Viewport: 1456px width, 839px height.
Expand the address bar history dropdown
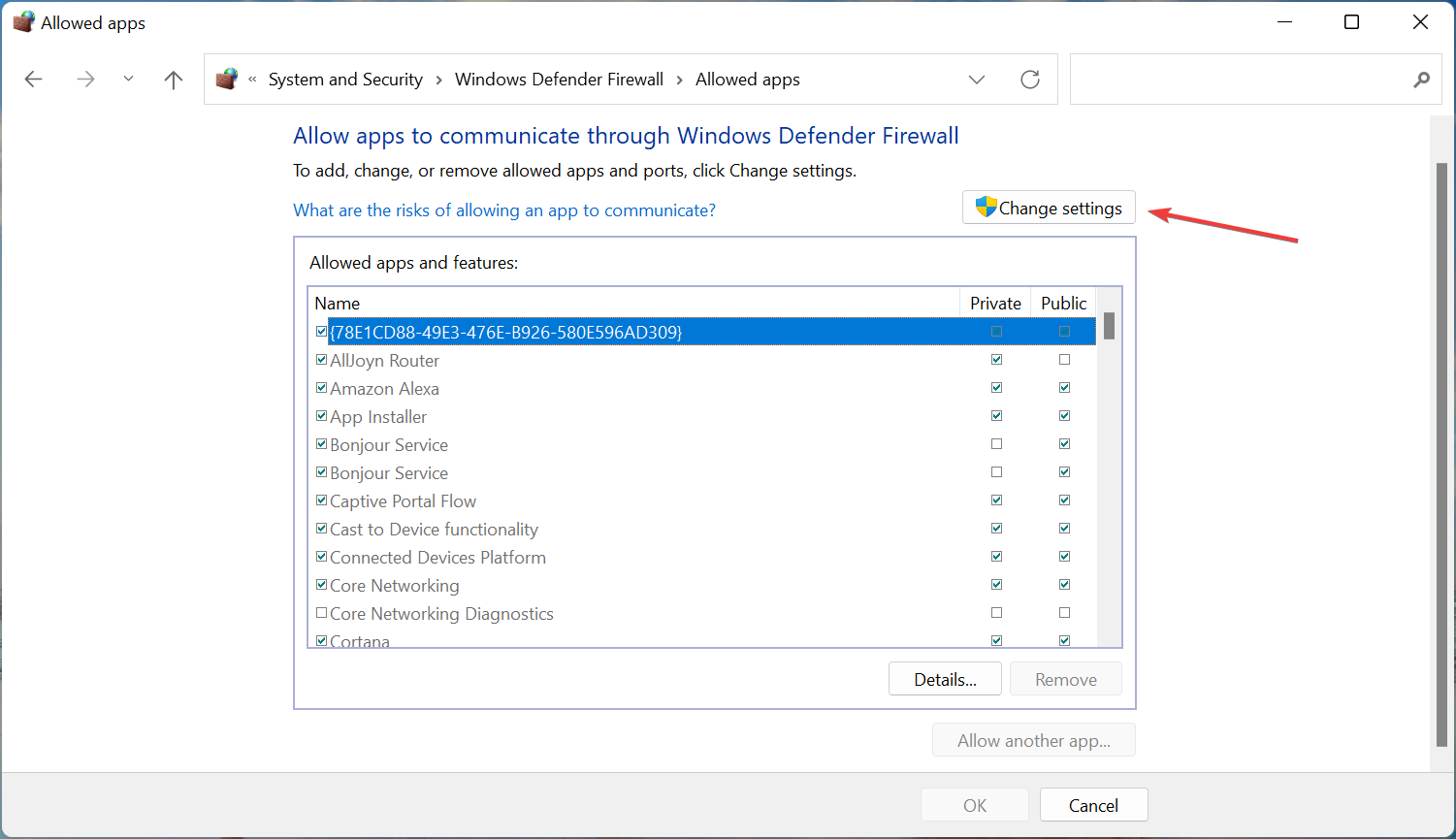pos(977,80)
